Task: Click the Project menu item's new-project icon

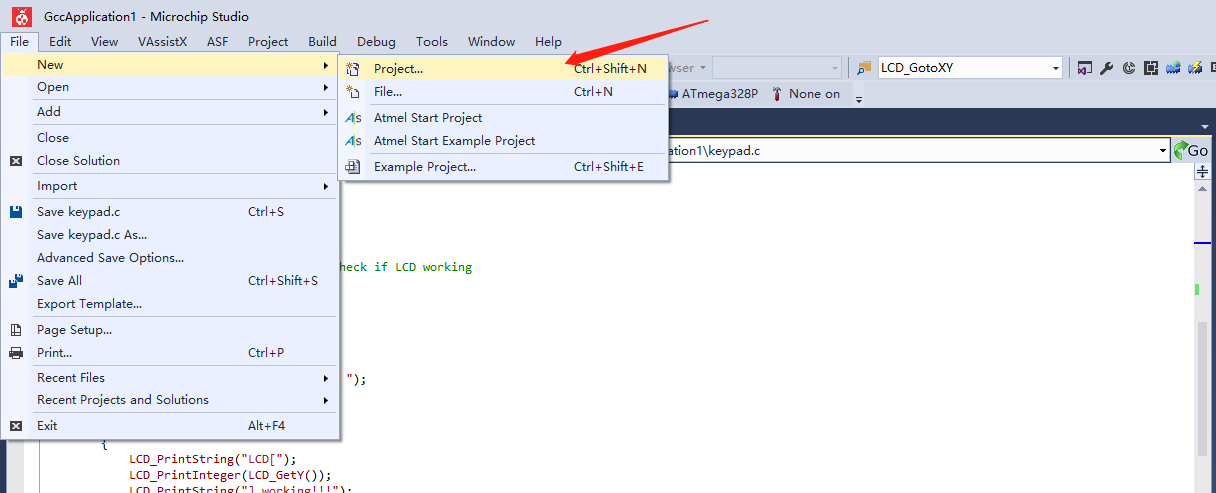Action: [353, 69]
